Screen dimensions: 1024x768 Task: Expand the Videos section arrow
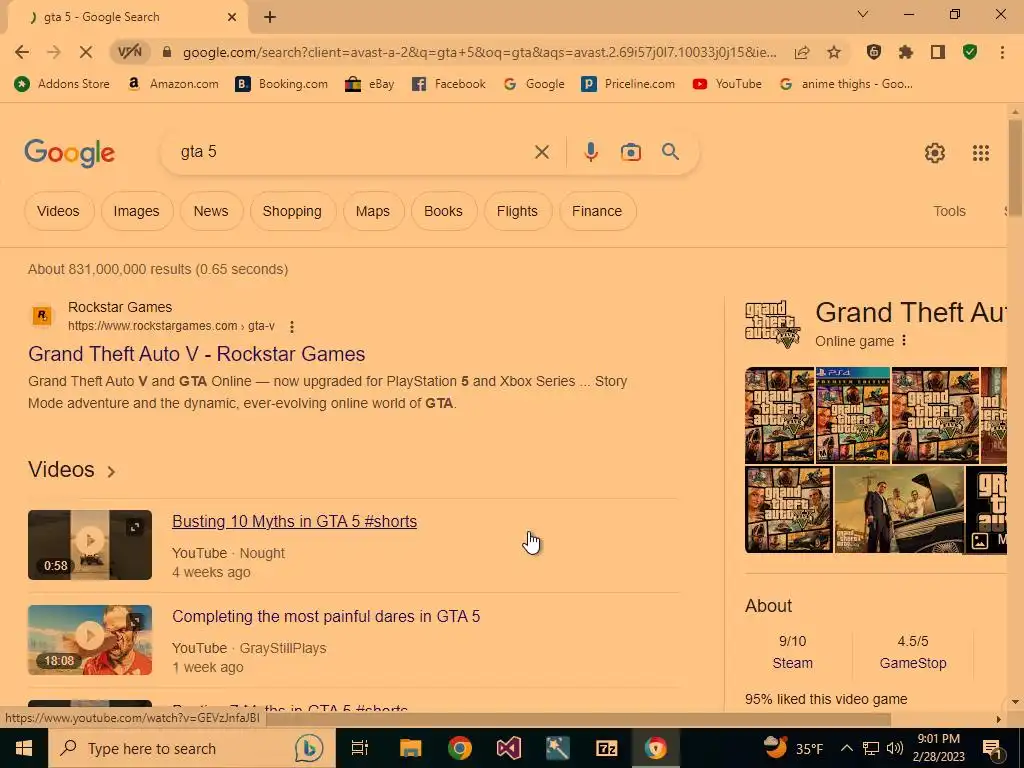pyautogui.click(x=112, y=472)
